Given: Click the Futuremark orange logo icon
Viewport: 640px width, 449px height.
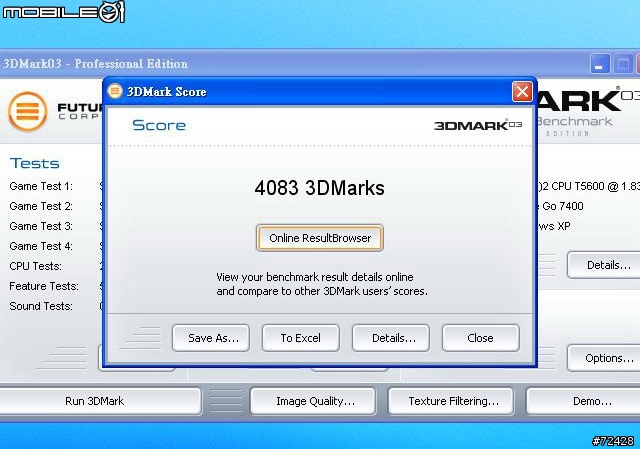Looking at the screenshot, I should [x=28, y=111].
